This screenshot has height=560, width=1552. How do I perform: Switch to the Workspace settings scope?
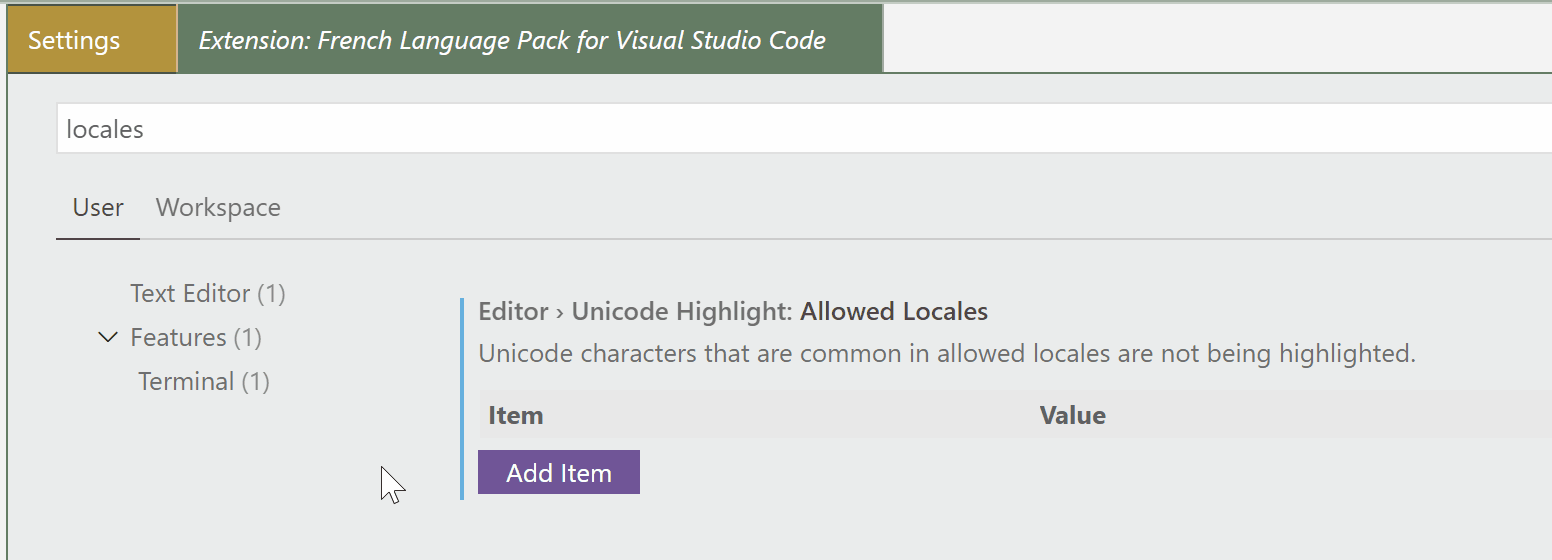(218, 208)
